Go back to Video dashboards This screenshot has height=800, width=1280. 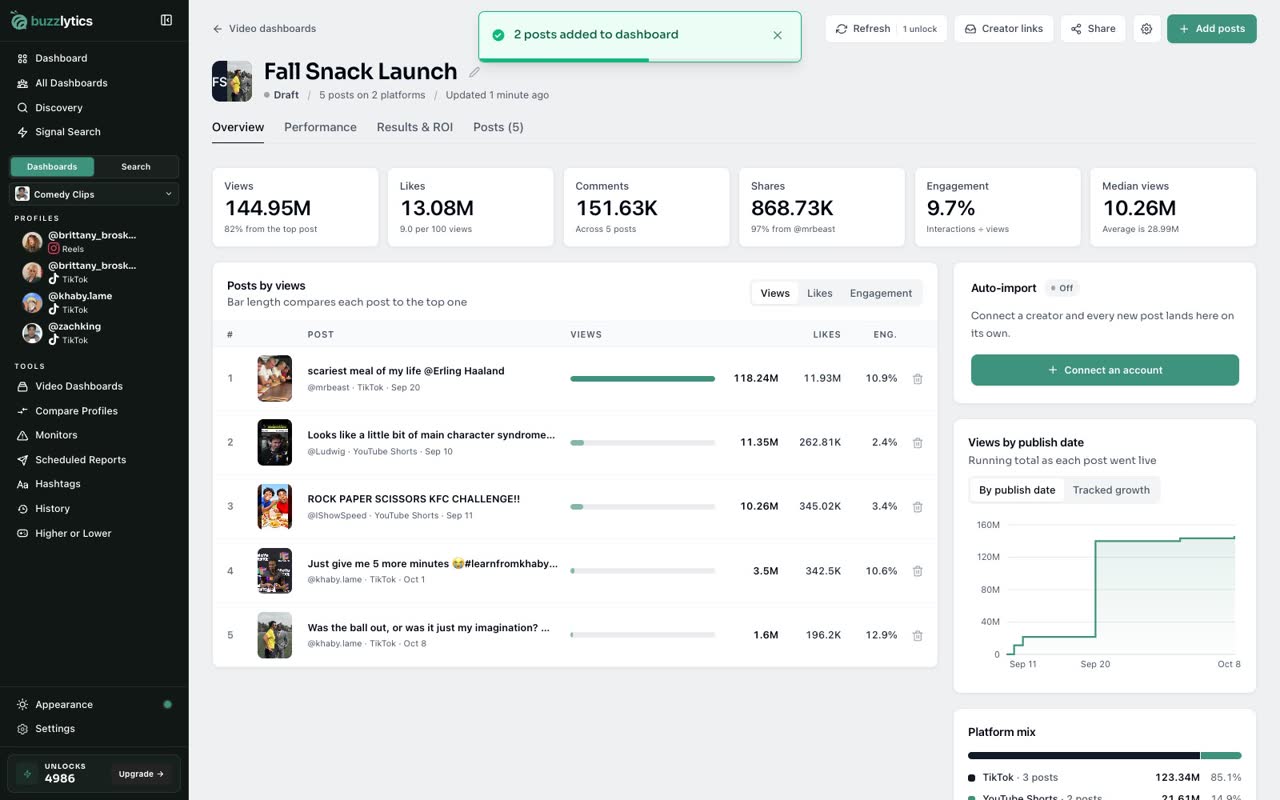point(264,29)
